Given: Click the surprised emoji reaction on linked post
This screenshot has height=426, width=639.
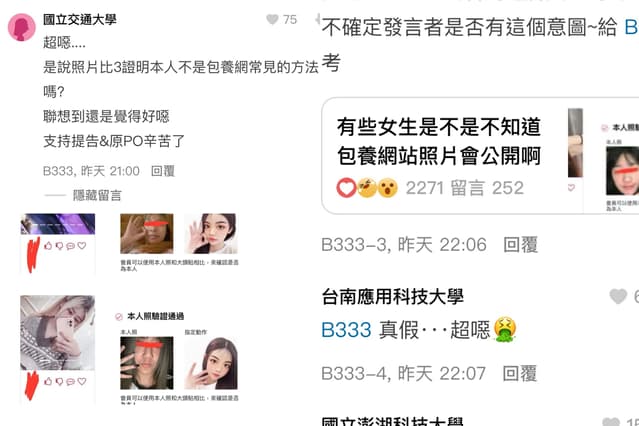Looking at the screenshot, I should [387, 188].
